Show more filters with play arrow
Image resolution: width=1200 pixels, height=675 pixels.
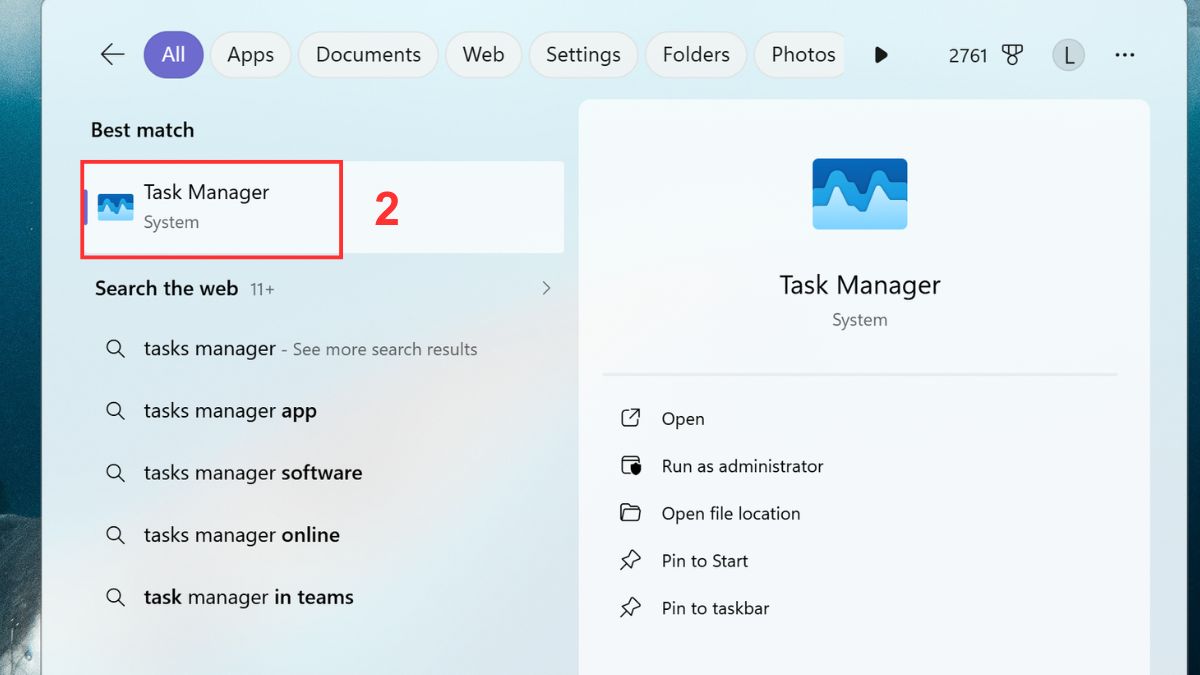click(881, 55)
